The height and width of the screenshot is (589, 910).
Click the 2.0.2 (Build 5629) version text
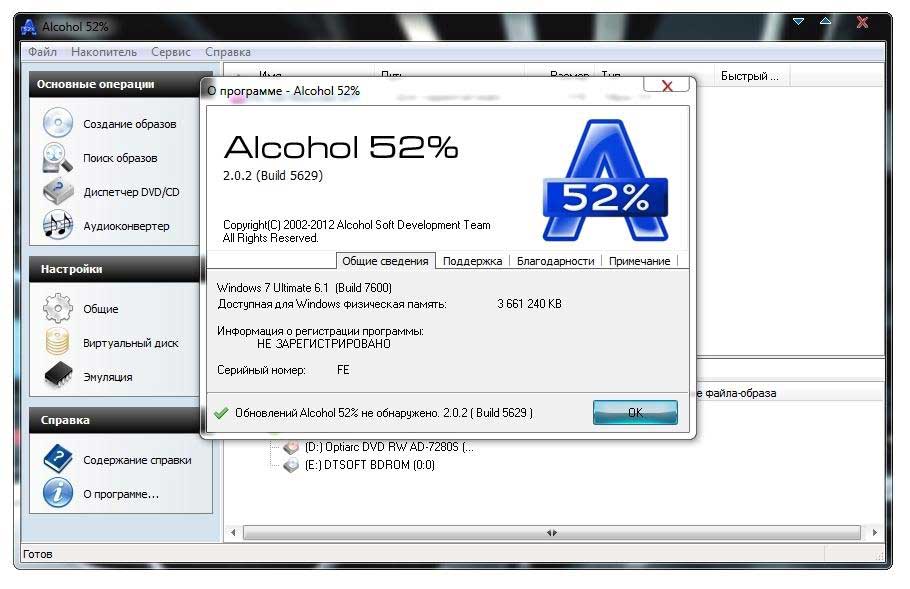273,176
